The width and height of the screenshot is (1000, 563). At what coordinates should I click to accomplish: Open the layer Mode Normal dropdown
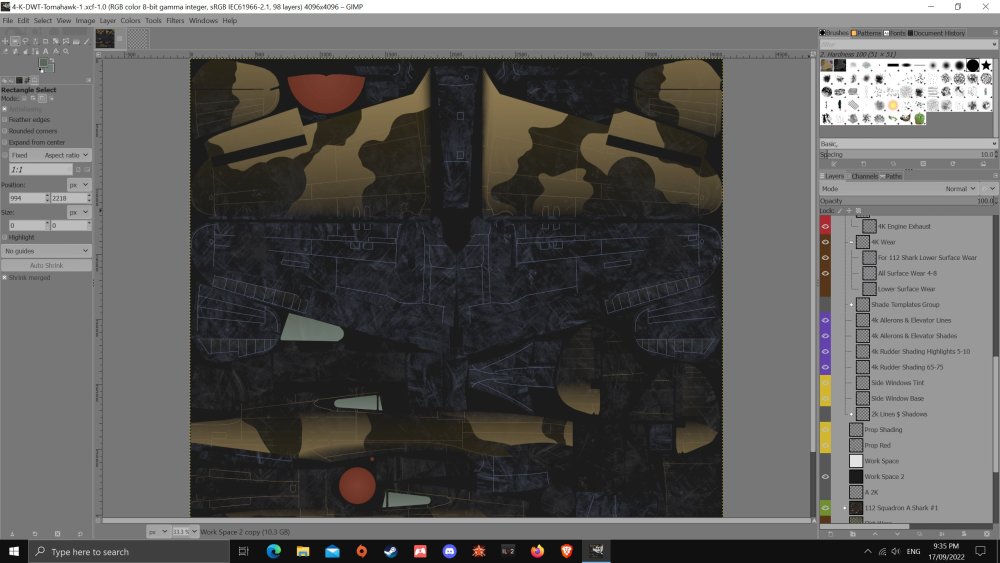(961, 188)
